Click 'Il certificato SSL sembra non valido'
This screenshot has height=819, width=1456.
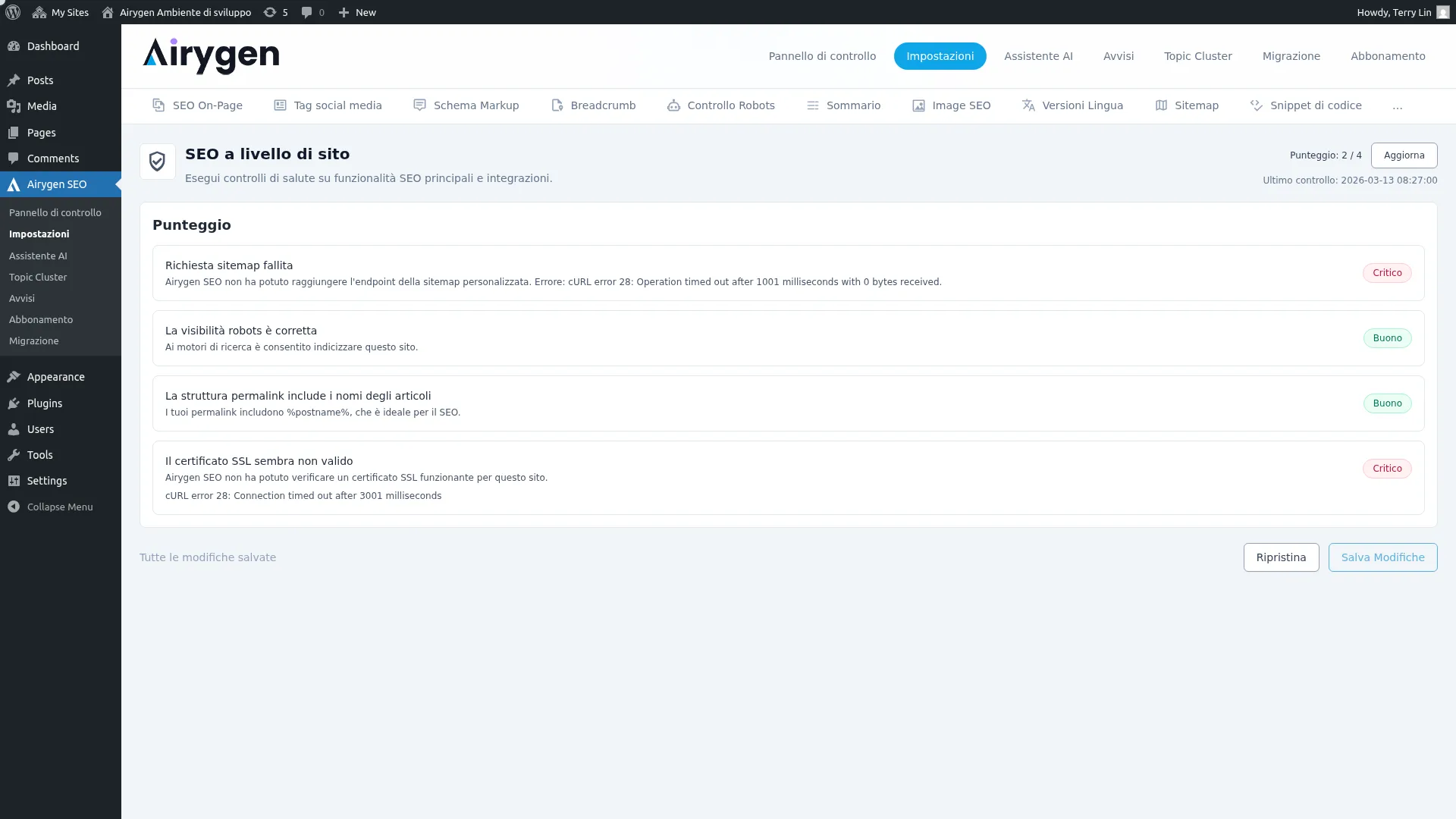(259, 461)
